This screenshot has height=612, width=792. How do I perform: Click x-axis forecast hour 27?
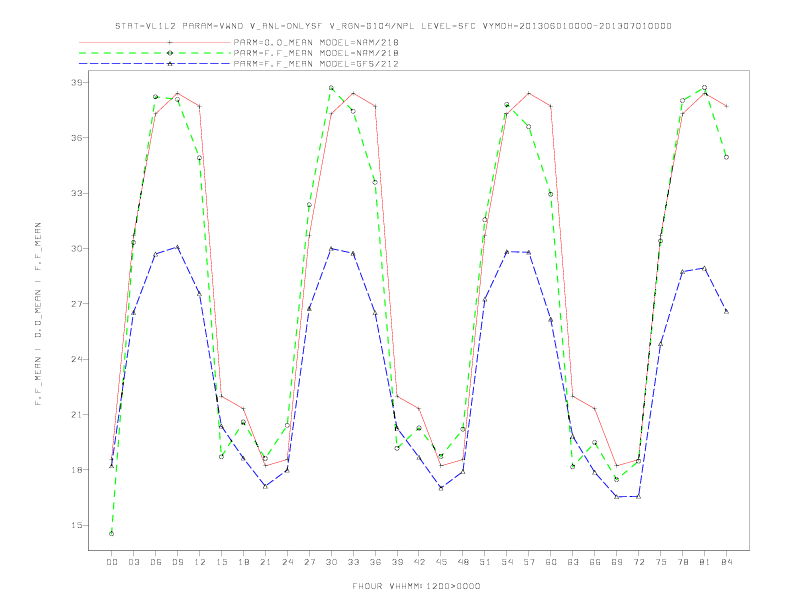click(x=309, y=562)
